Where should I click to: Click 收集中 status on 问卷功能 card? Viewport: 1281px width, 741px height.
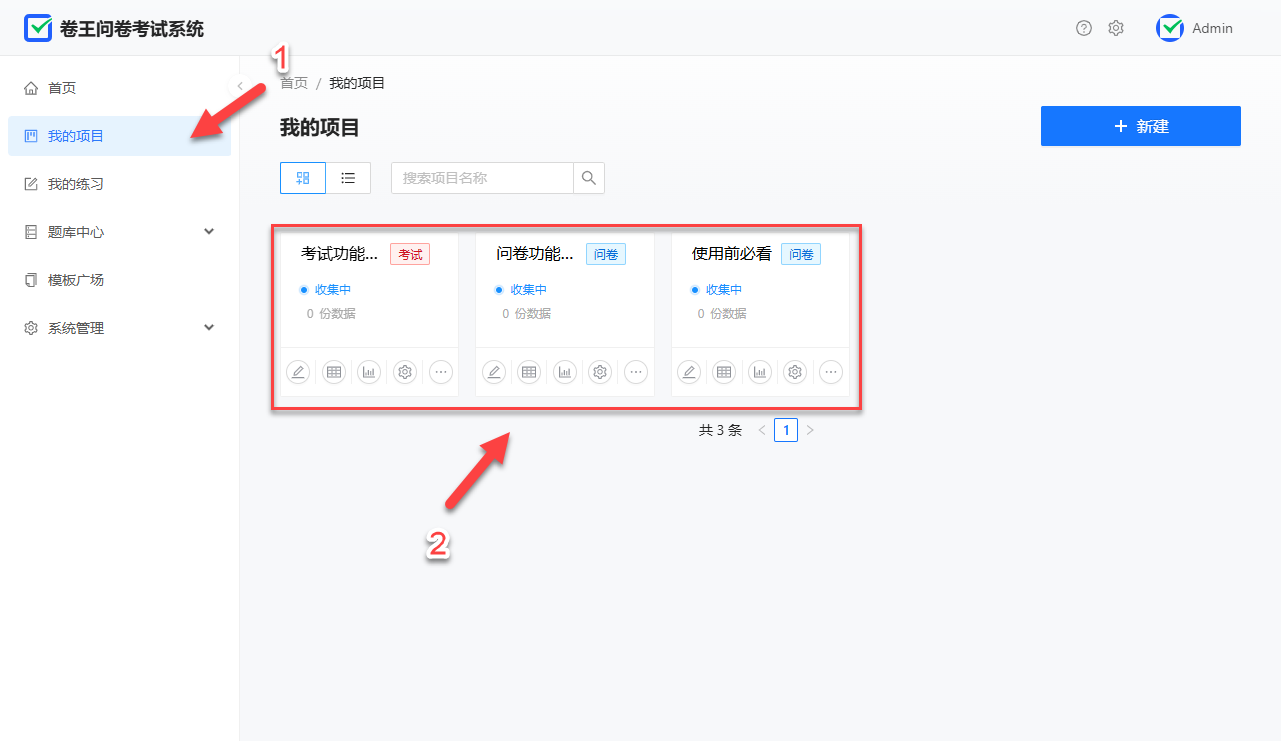[x=521, y=290]
